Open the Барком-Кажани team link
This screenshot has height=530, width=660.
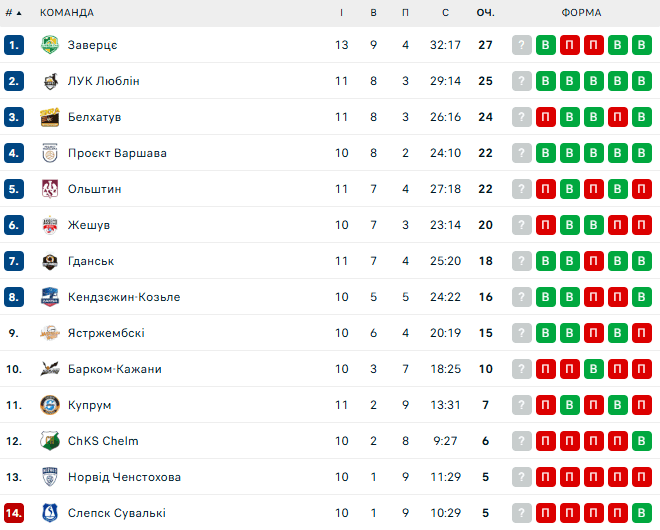pos(114,369)
